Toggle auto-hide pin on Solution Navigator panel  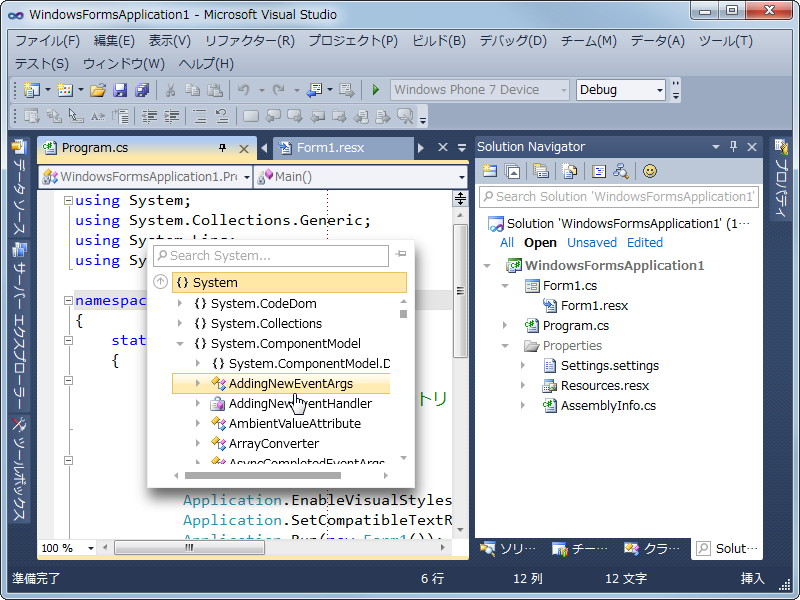(x=733, y=147)
